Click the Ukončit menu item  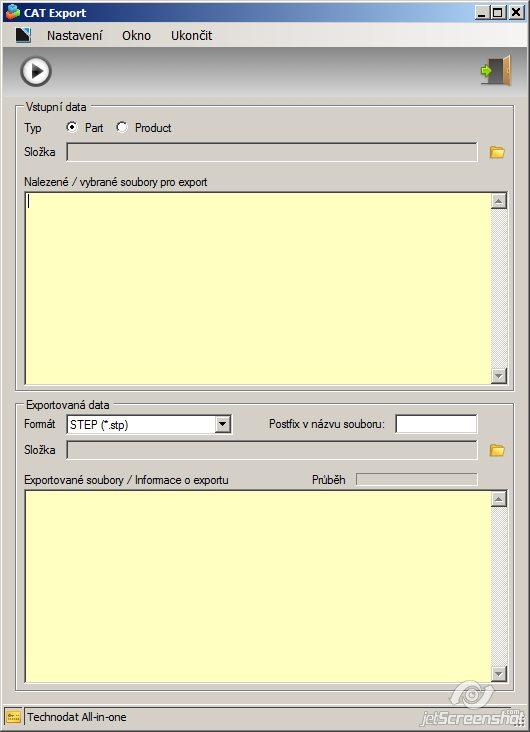point(191,35)
